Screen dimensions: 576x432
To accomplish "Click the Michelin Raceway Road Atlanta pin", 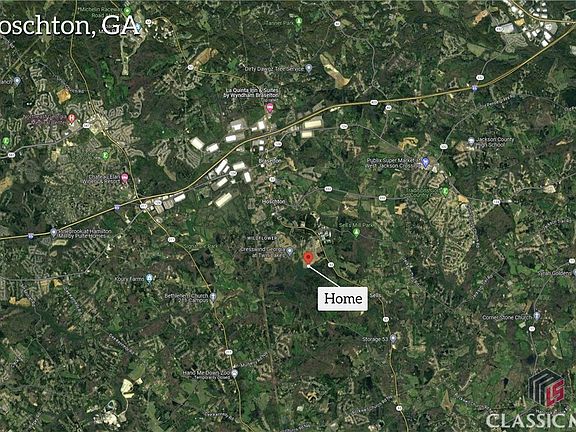I will tap(127, 11).
